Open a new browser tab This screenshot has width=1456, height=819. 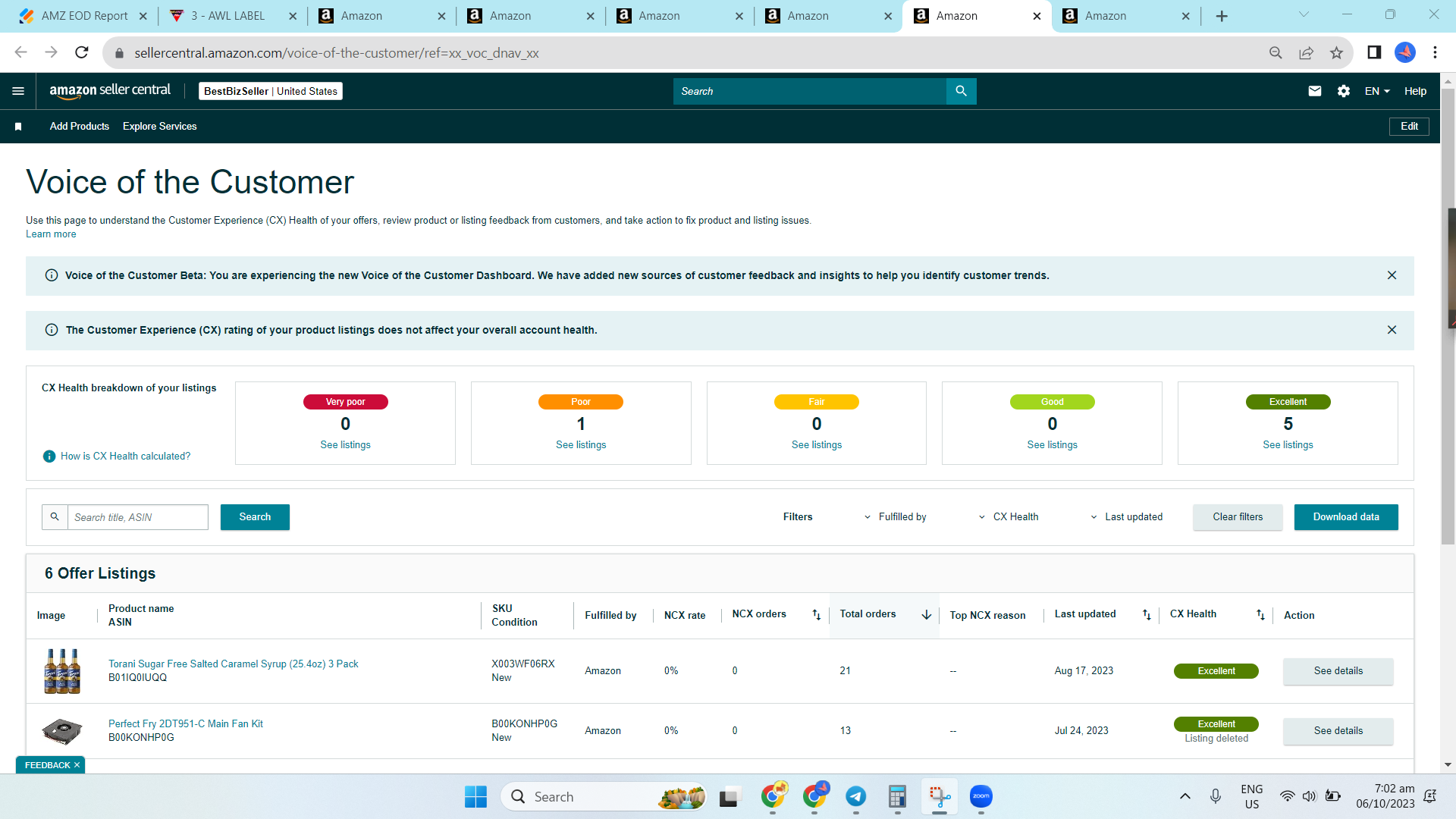tap(1222, 16)
